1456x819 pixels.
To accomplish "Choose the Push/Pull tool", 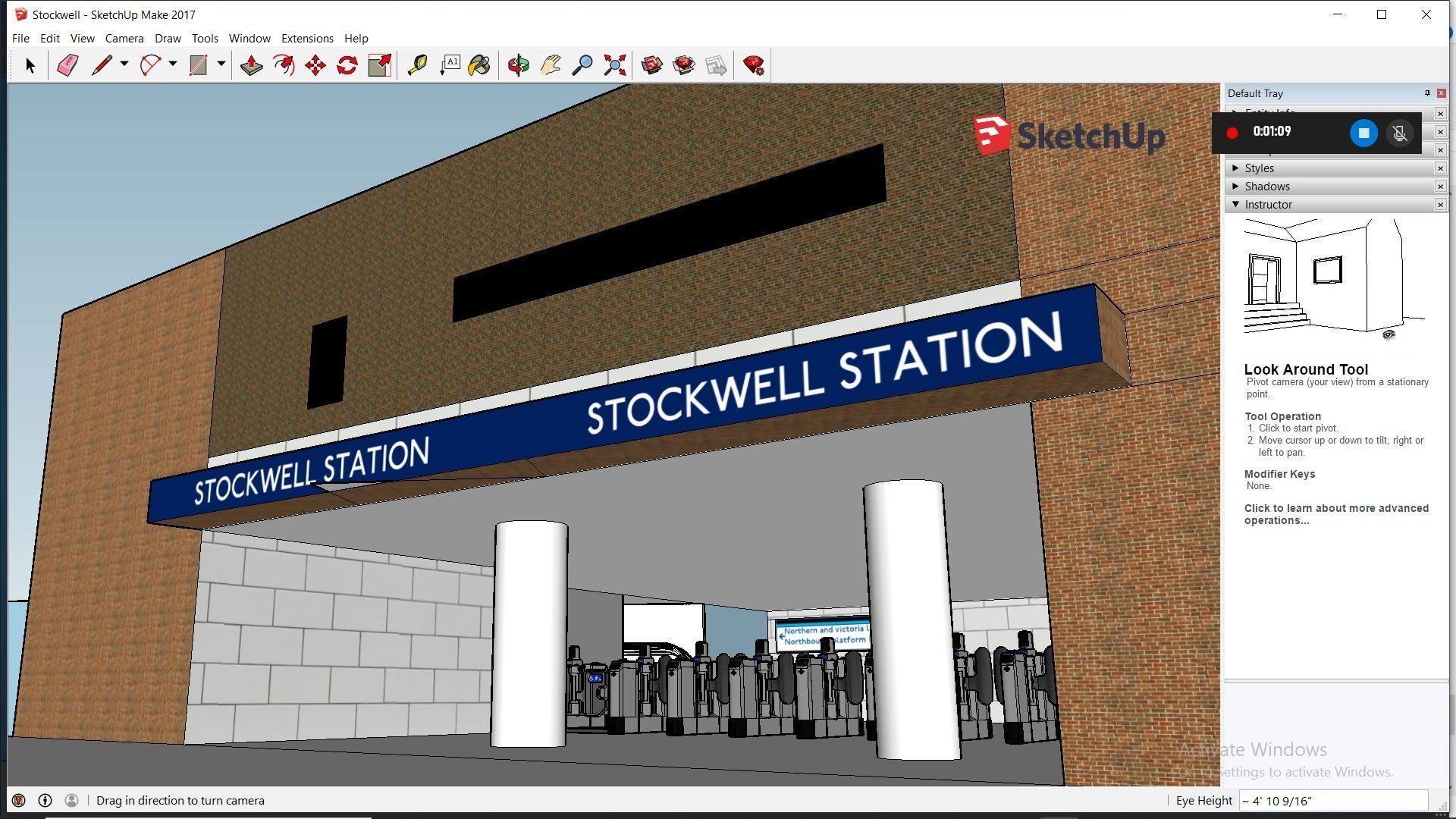I will 251,65.
